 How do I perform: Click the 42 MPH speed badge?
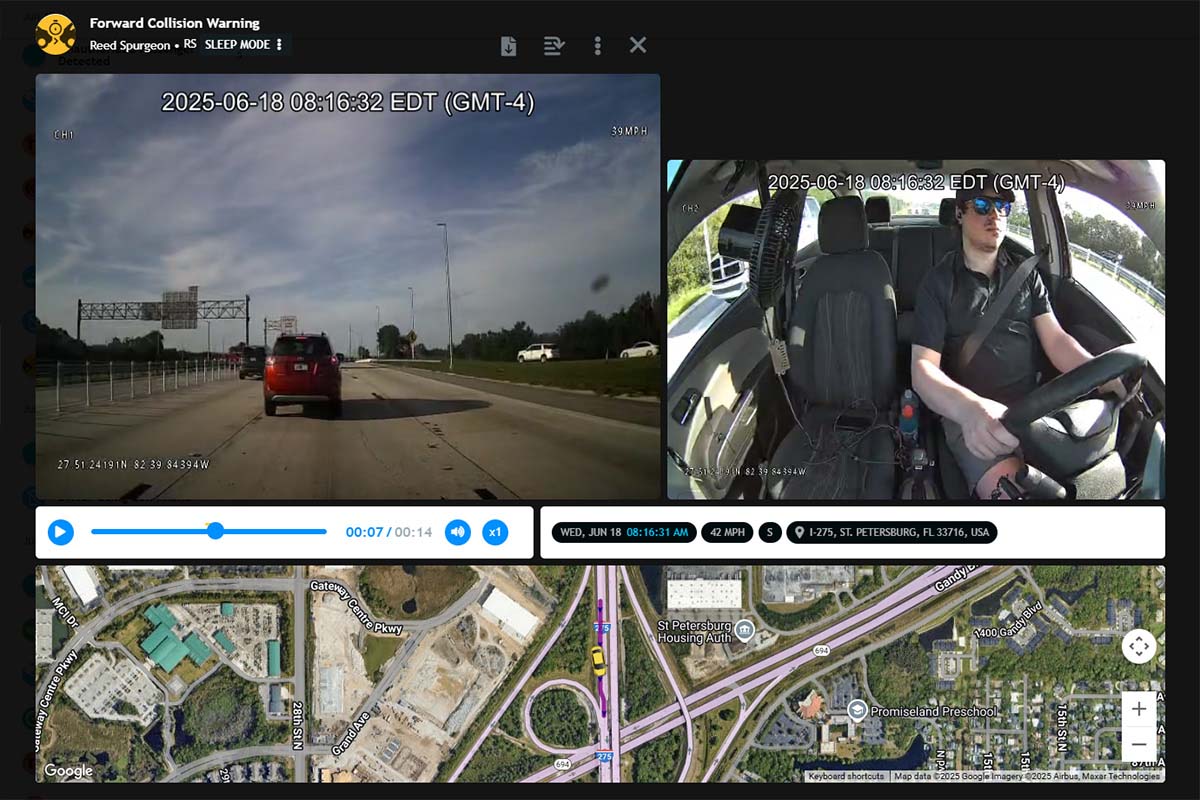pyautogui.click(x=727, y=532)
